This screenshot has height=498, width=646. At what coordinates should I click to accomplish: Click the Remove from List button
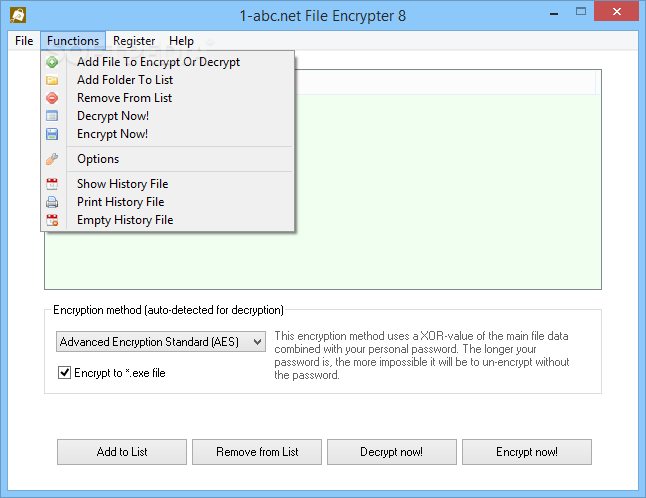257,452
